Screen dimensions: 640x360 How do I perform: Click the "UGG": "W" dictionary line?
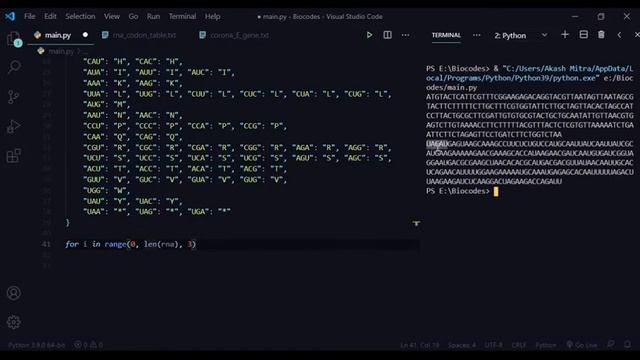pos(107,190)
